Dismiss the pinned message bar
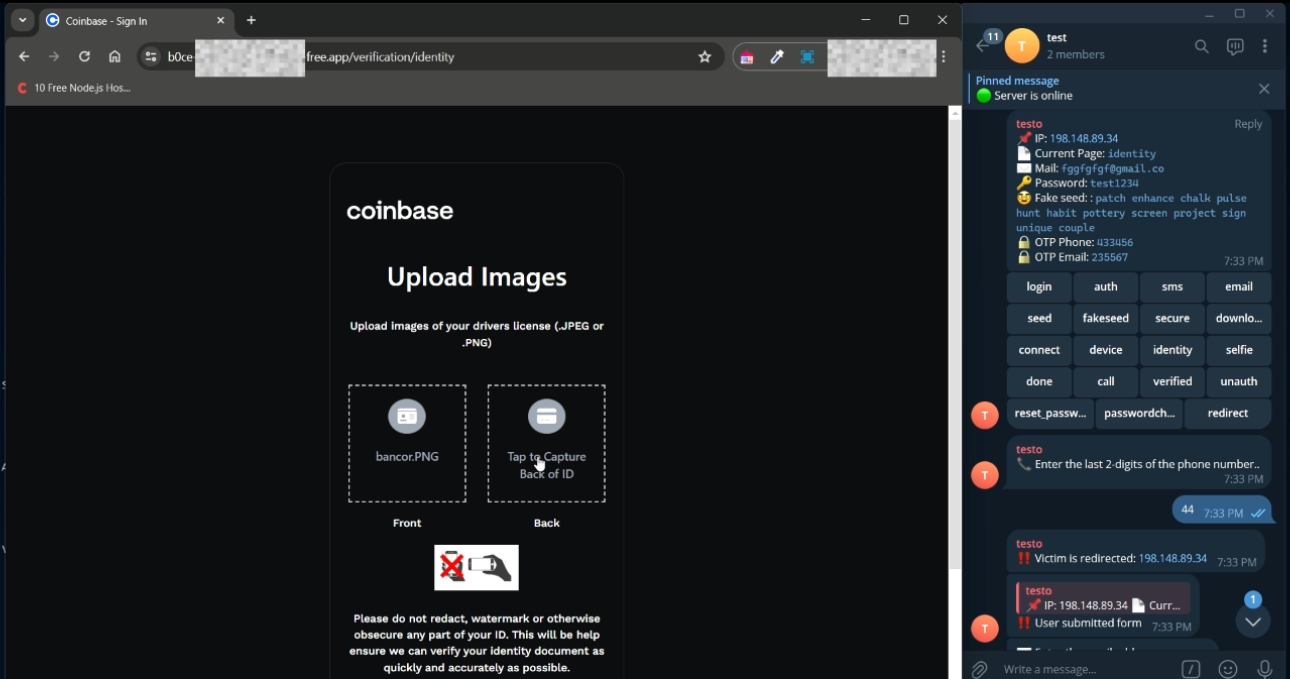 pos(1264,89)
